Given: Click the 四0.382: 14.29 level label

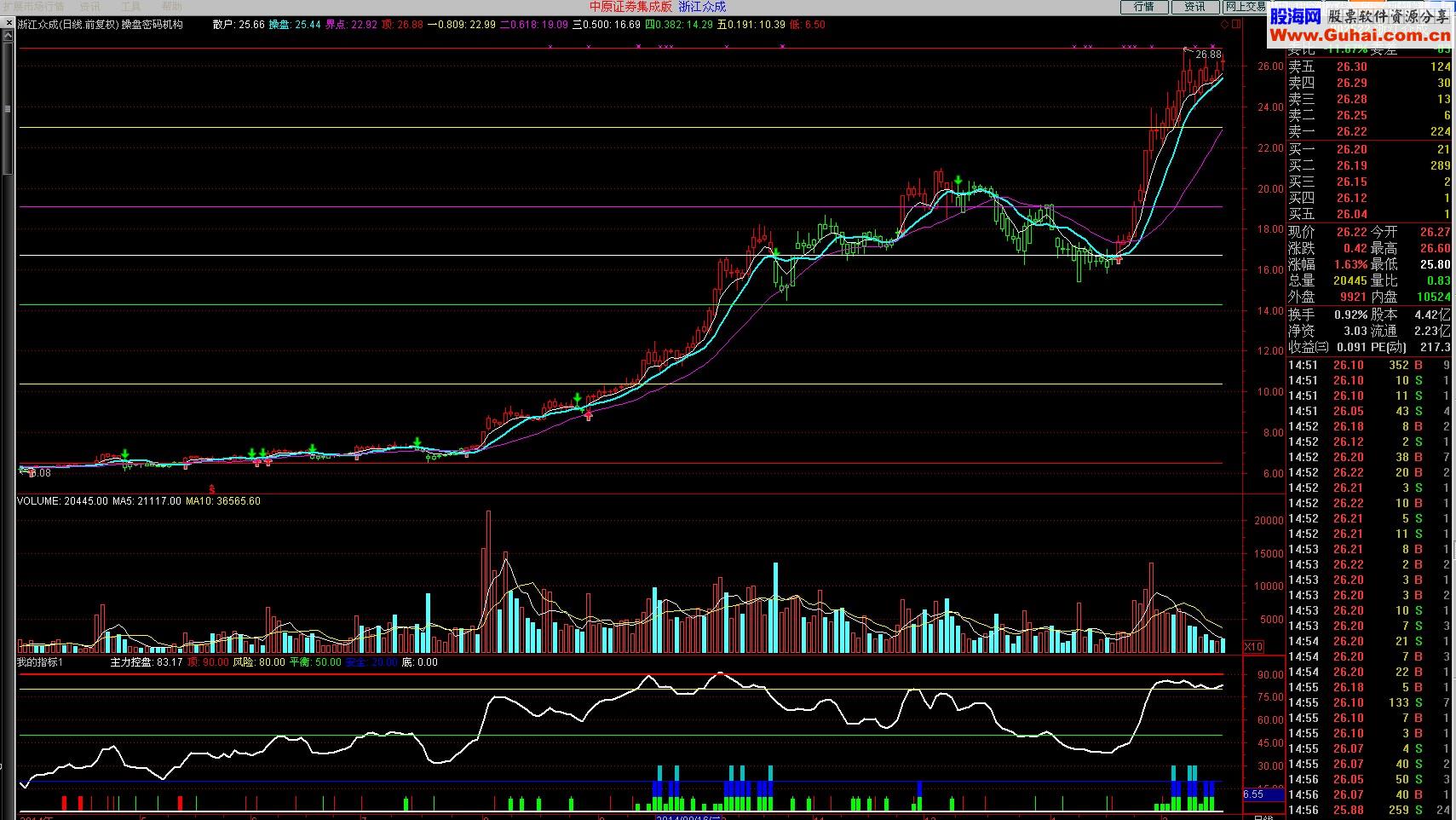Looking at the screenshot, I should 679,25.
